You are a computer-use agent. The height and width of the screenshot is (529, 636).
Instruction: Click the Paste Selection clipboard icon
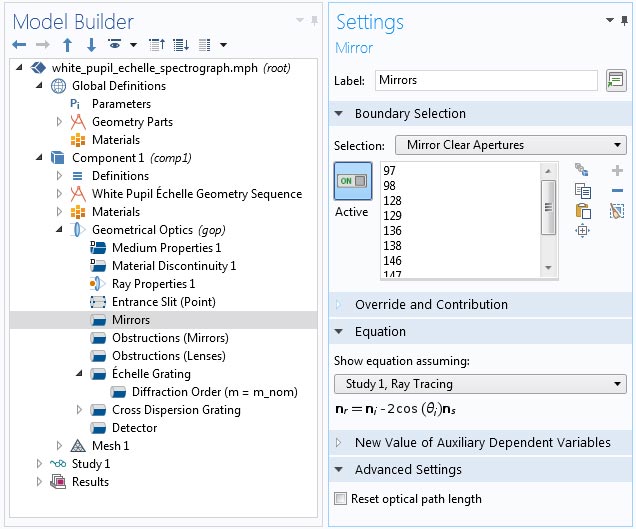click(x=582, y=211)
